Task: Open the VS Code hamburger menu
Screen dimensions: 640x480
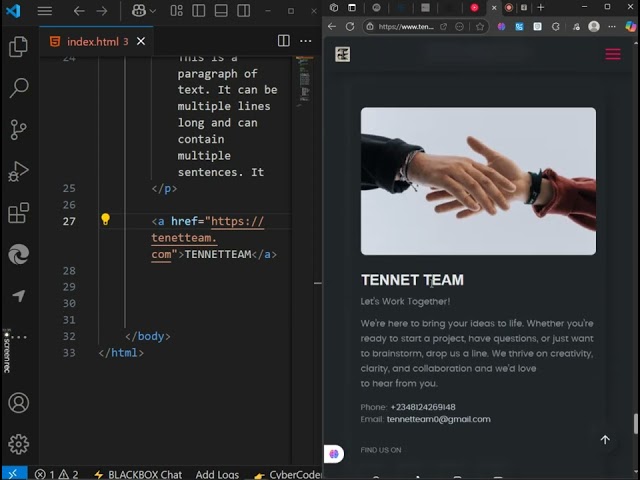Action: [44, 11]
